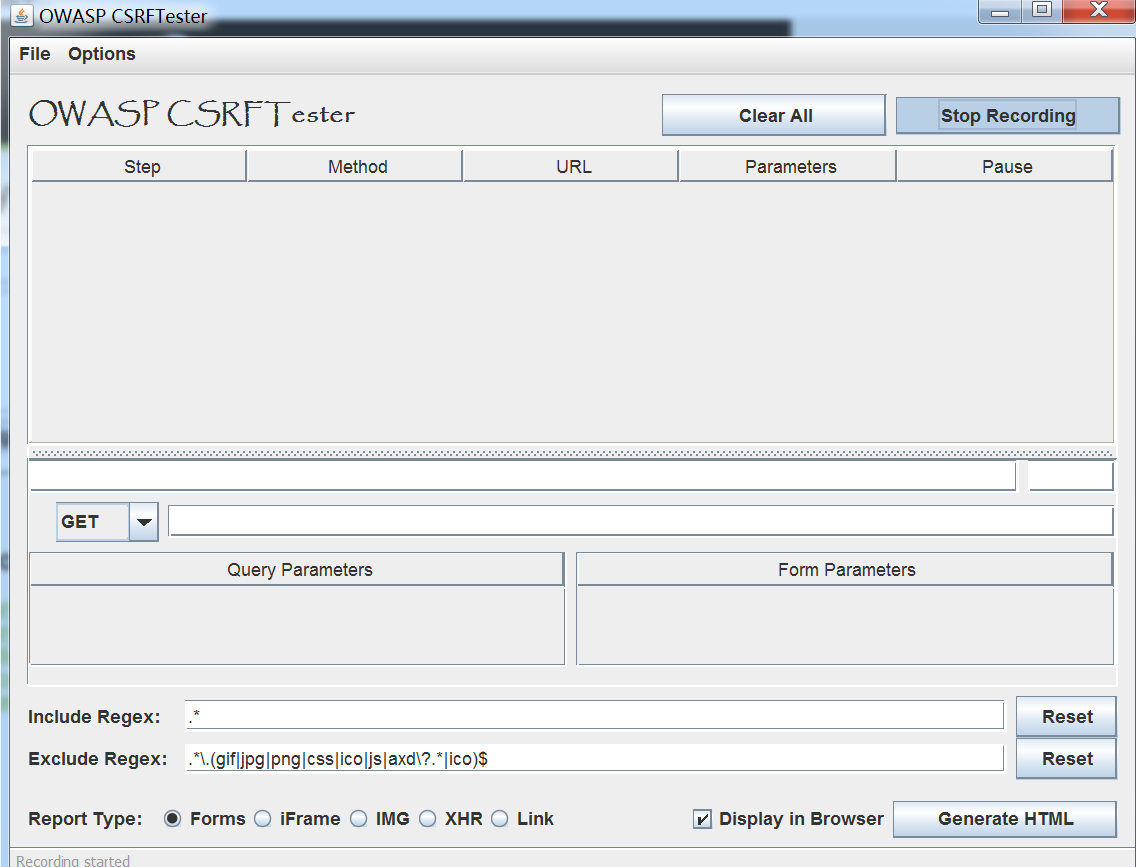Click the Stop Recording button

click(x=1008, y=115)
